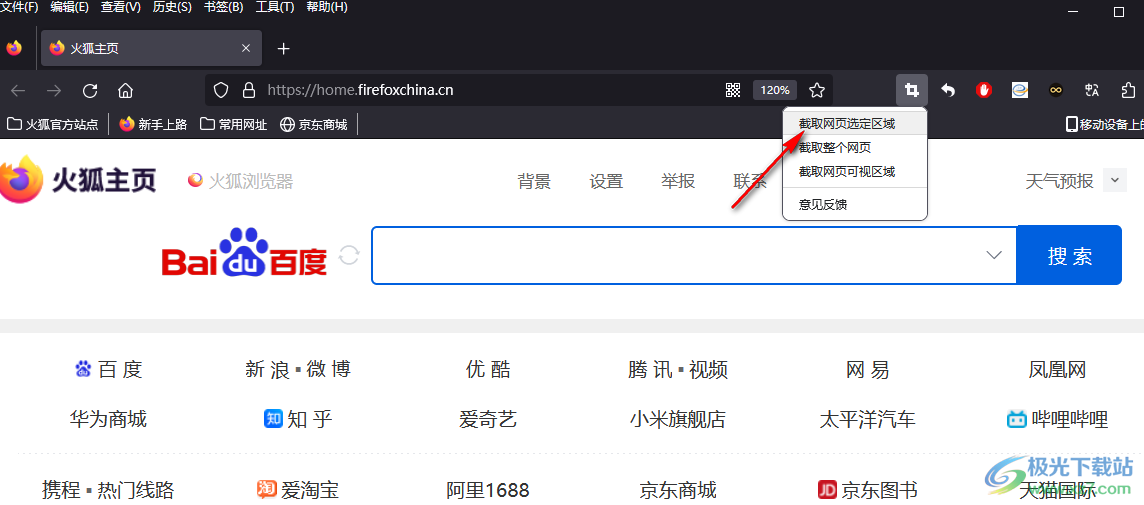Viewport: 1144px width, 505px height.
Task: Expand the search box suggestion dropdown arrow
Action: pos(994,255)
